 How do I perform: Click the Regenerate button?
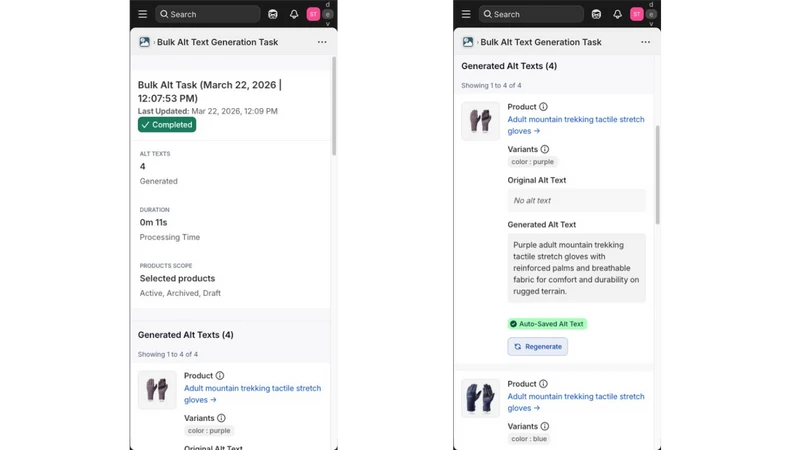[538, 346]
